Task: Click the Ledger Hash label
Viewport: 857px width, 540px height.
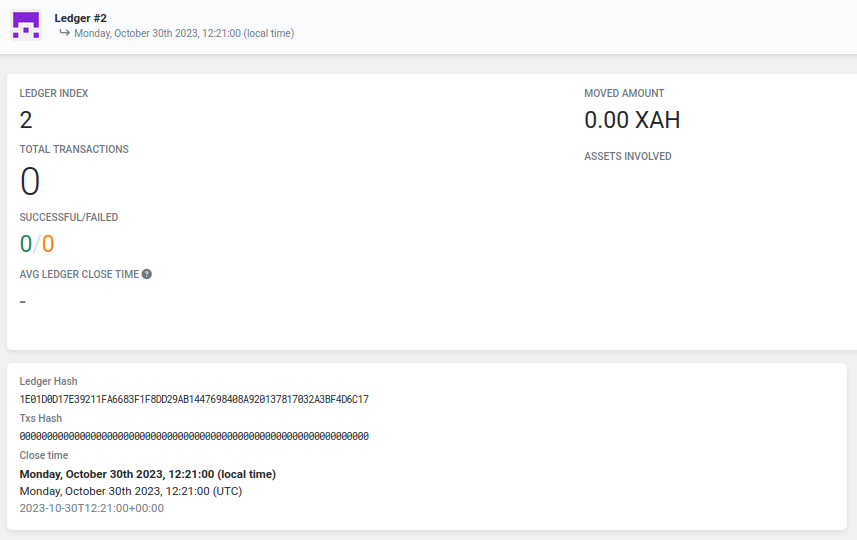Action: 49,381
